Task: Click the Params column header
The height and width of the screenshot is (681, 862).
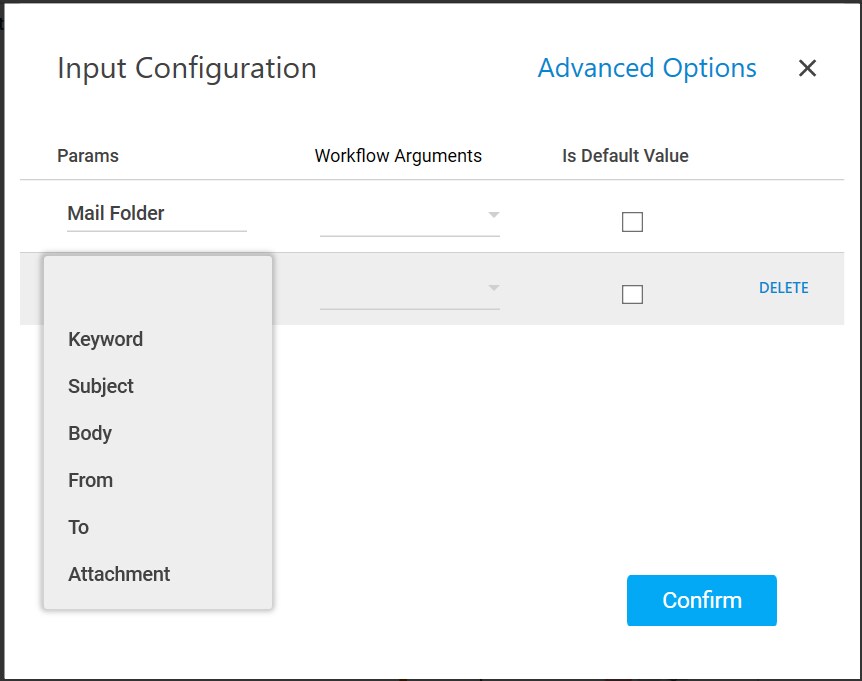Action: point(88,156)
